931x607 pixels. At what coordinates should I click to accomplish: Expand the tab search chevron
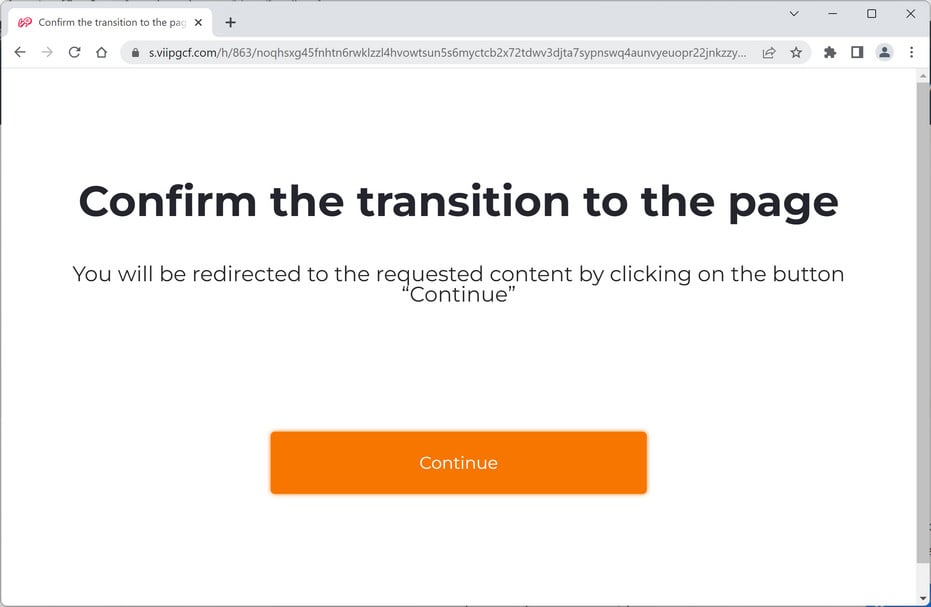(794, 14)
